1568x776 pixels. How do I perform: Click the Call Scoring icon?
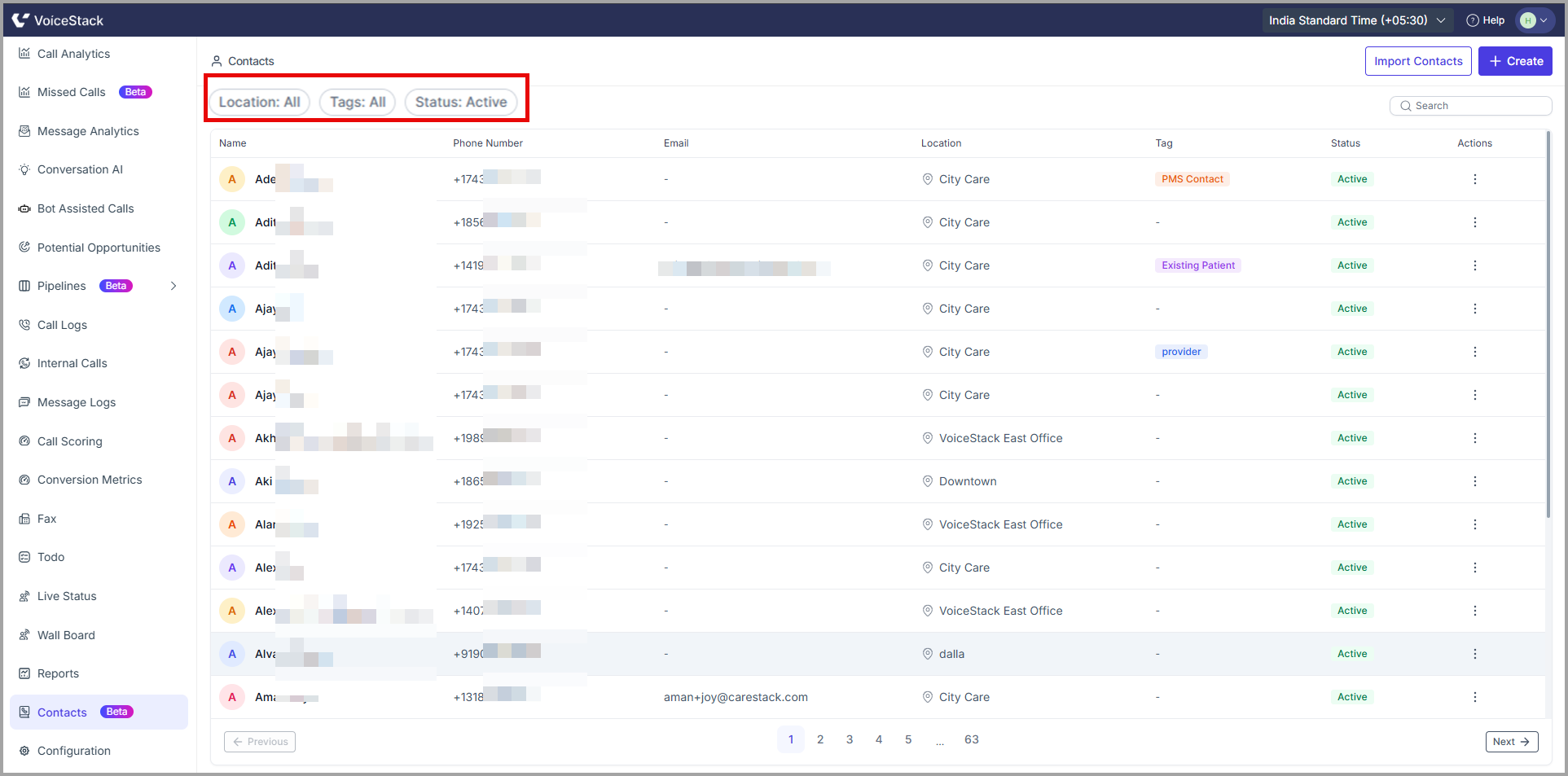coord(24,441)
